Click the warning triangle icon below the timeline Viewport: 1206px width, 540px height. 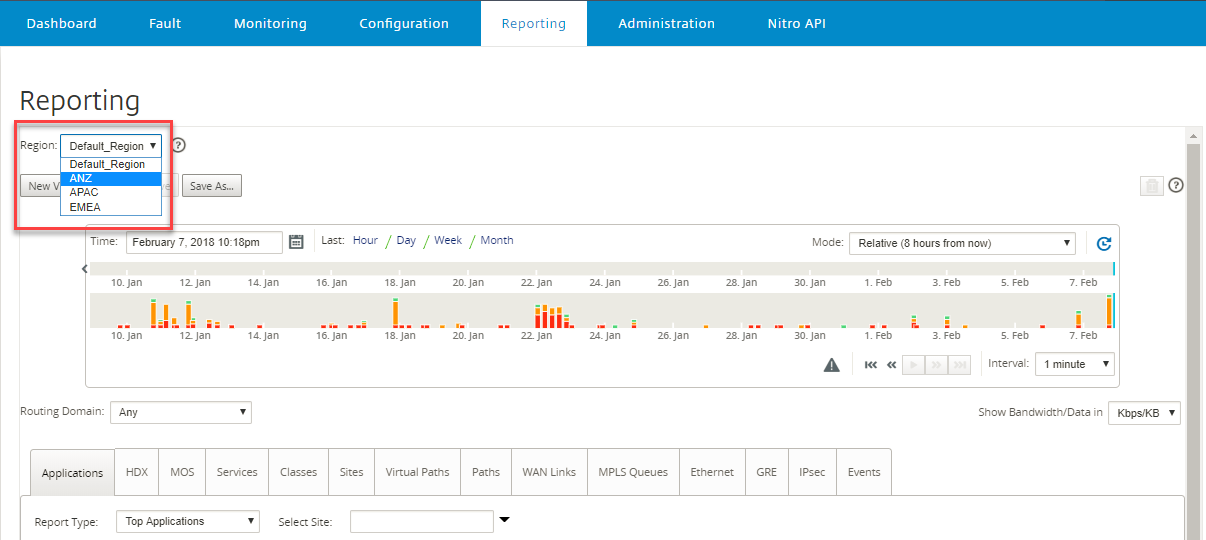(832, 365)
